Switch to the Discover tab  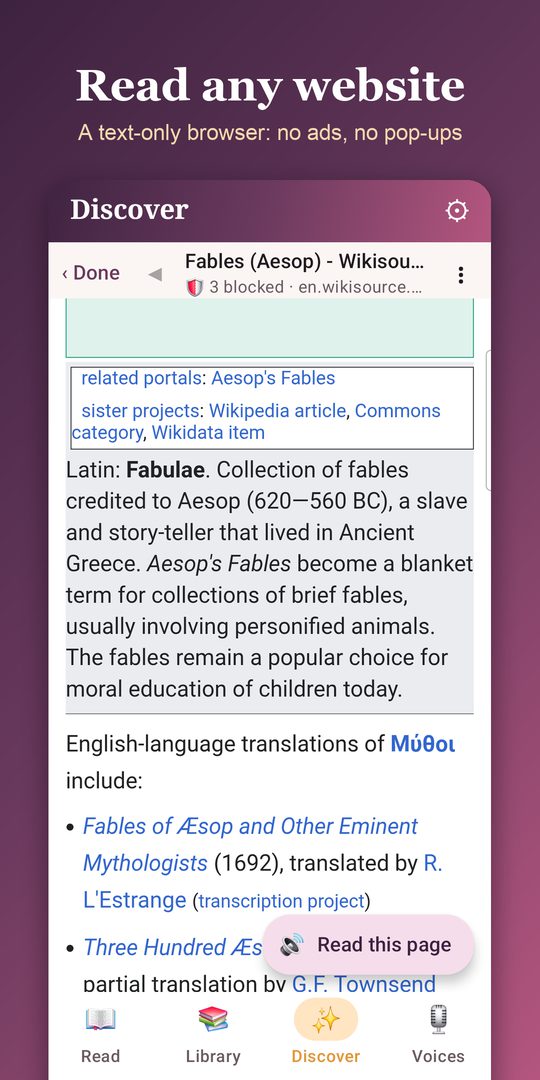(x=326, y=1031)
